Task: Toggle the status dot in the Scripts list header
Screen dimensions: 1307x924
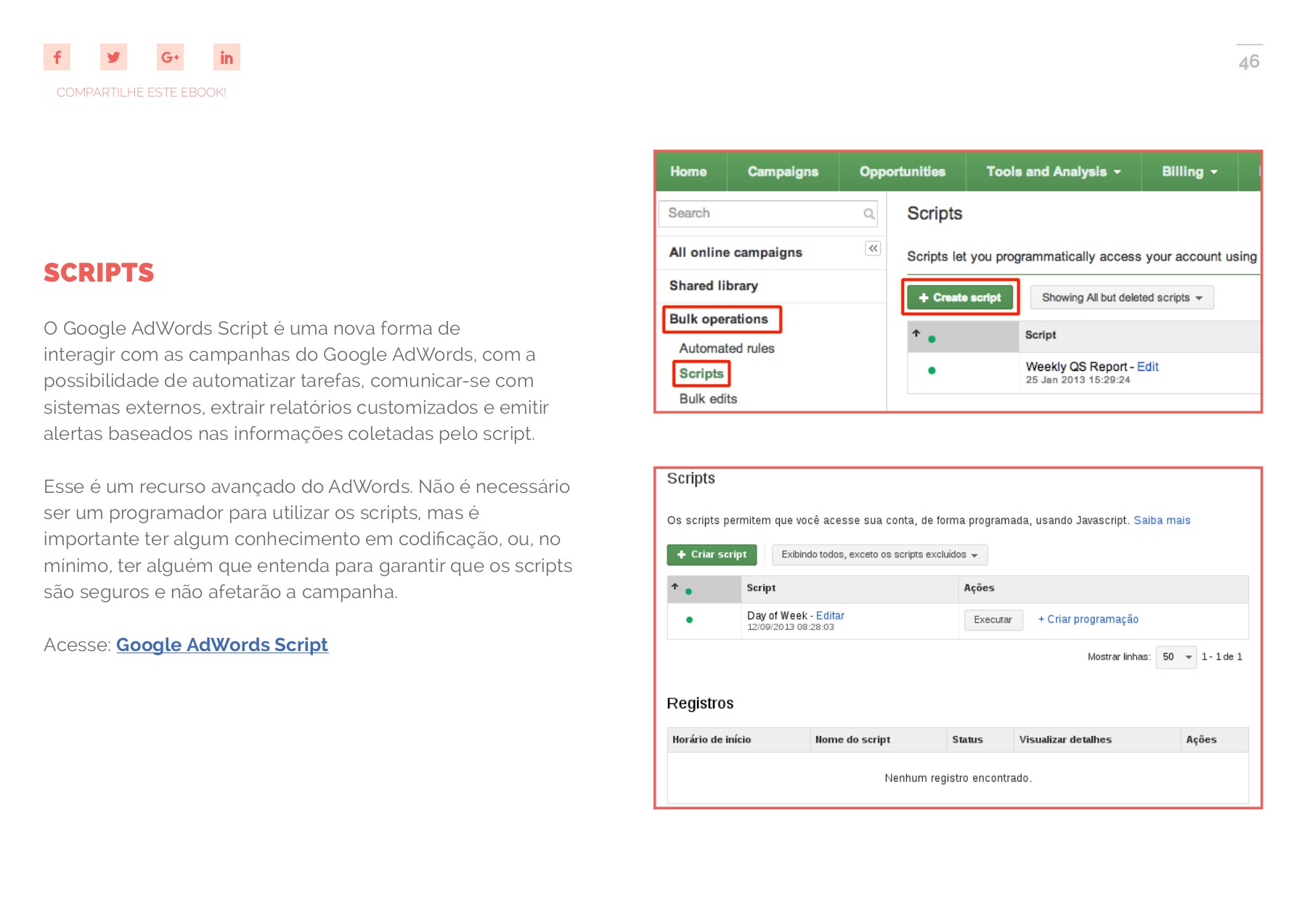Action: pyautogui.click(x=931, y=338)
